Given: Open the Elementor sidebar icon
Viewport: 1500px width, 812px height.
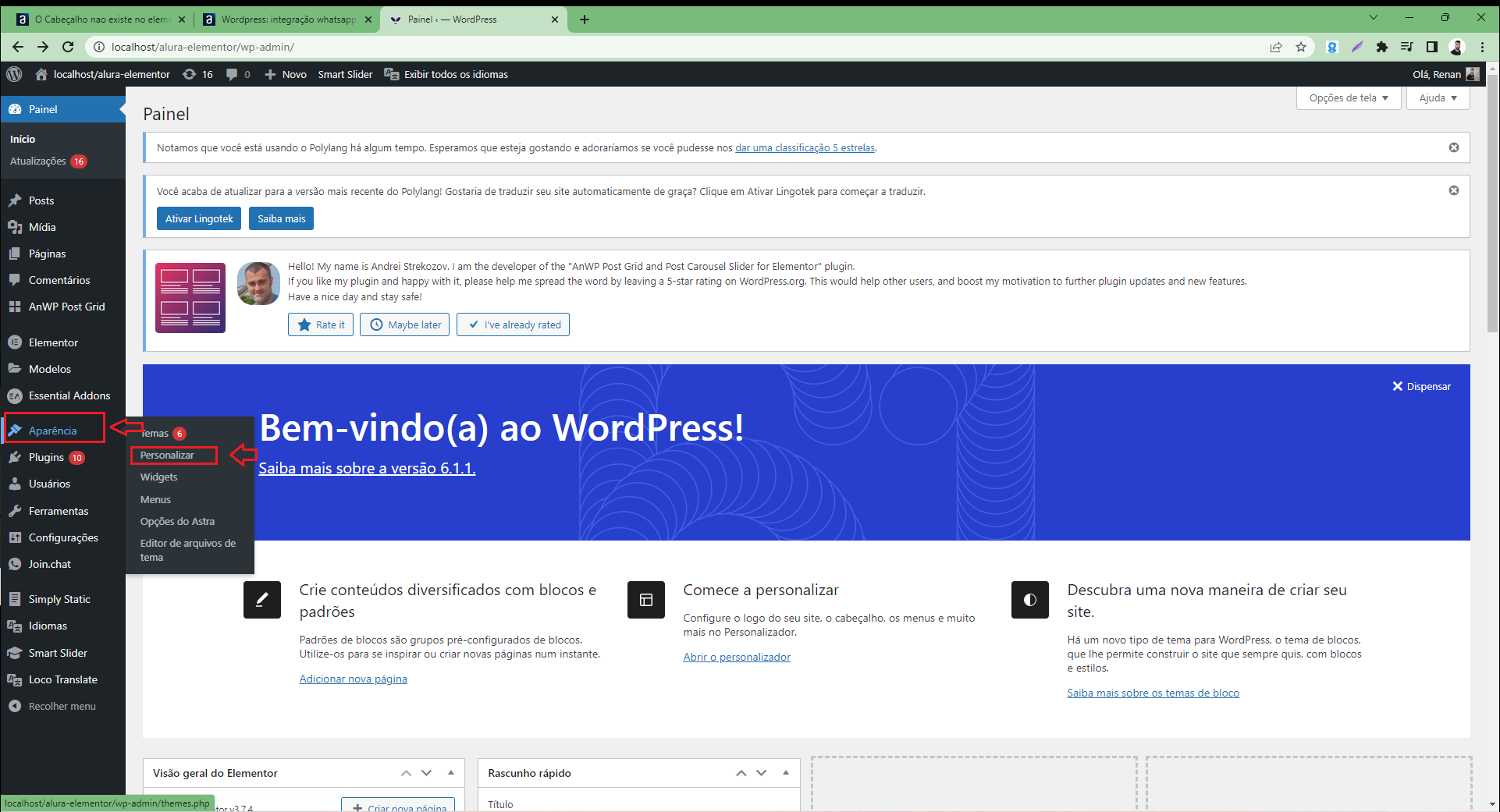Looking at the screenshot, I should pyautogui.click(x=15, y=342).
